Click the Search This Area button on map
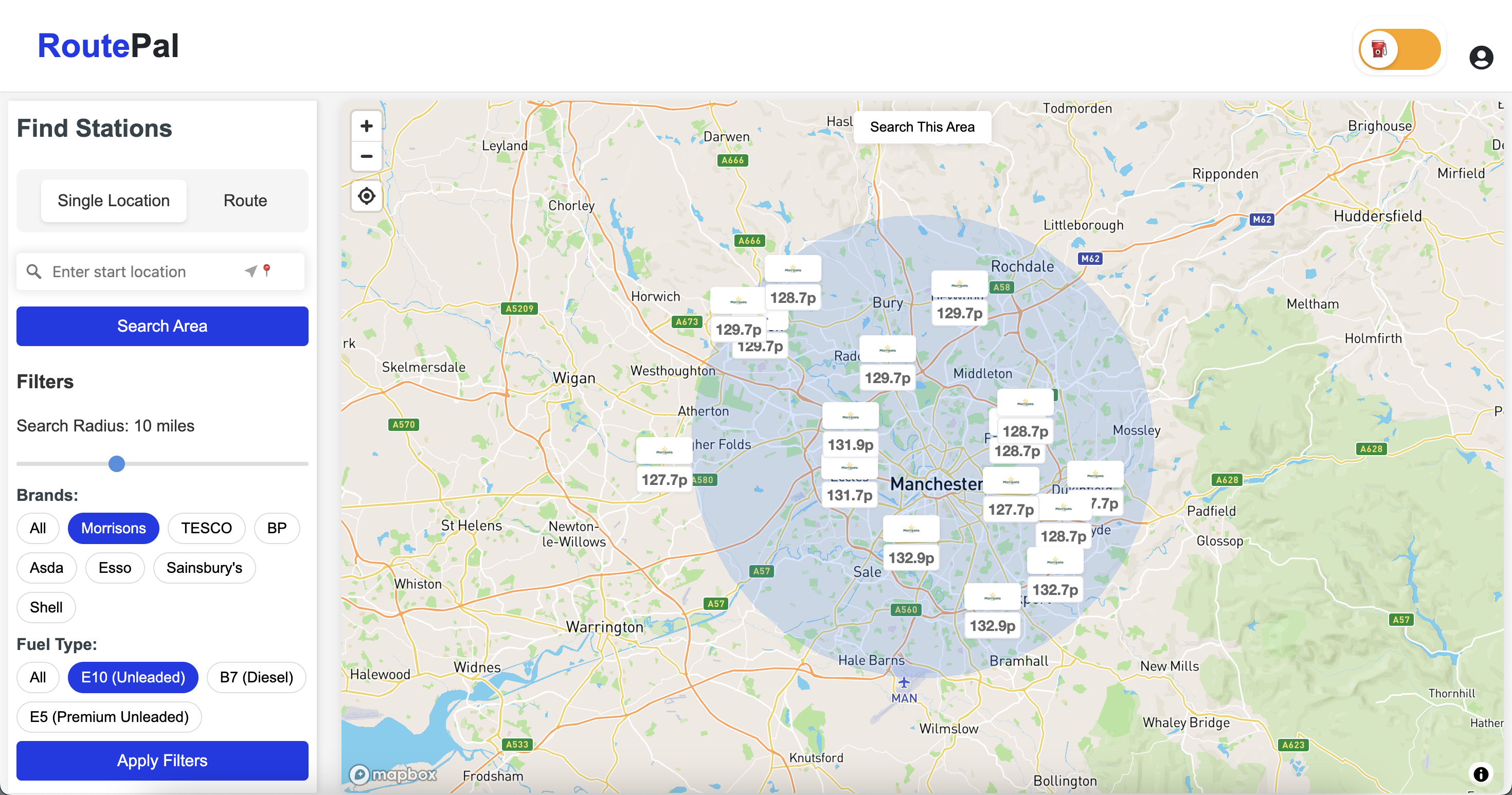 click(x=922, y=127)
